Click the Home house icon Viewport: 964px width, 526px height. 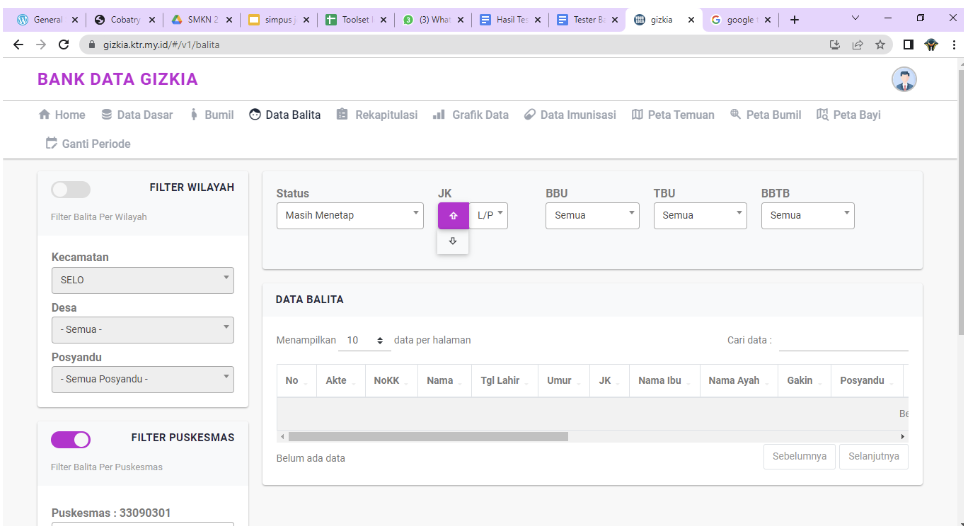(x=44, y=114)
